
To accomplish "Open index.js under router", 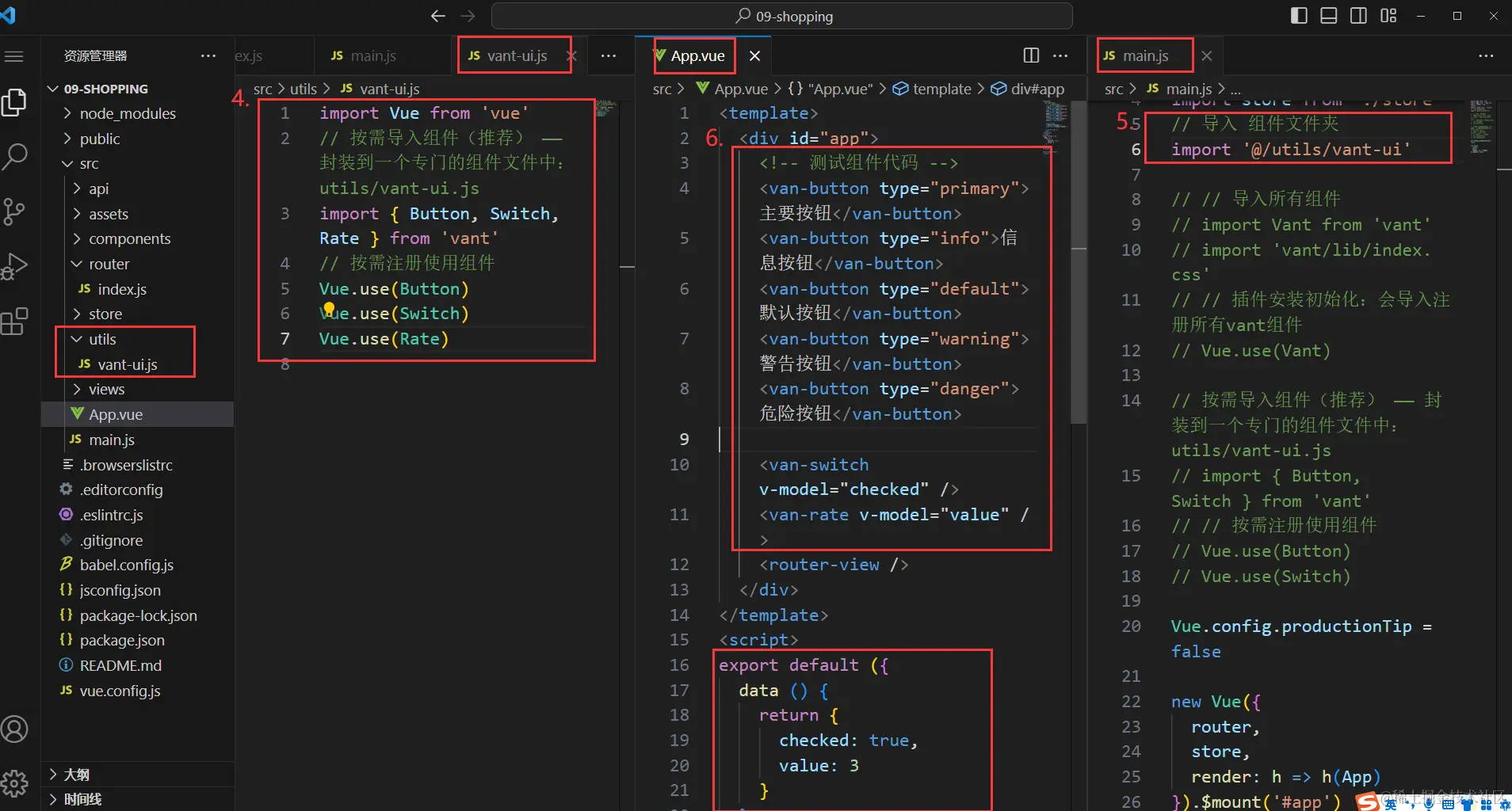I will [138, 289].
